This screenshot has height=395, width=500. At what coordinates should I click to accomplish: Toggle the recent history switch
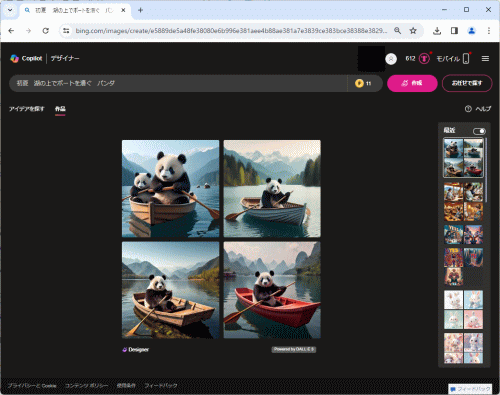[479, 131]
